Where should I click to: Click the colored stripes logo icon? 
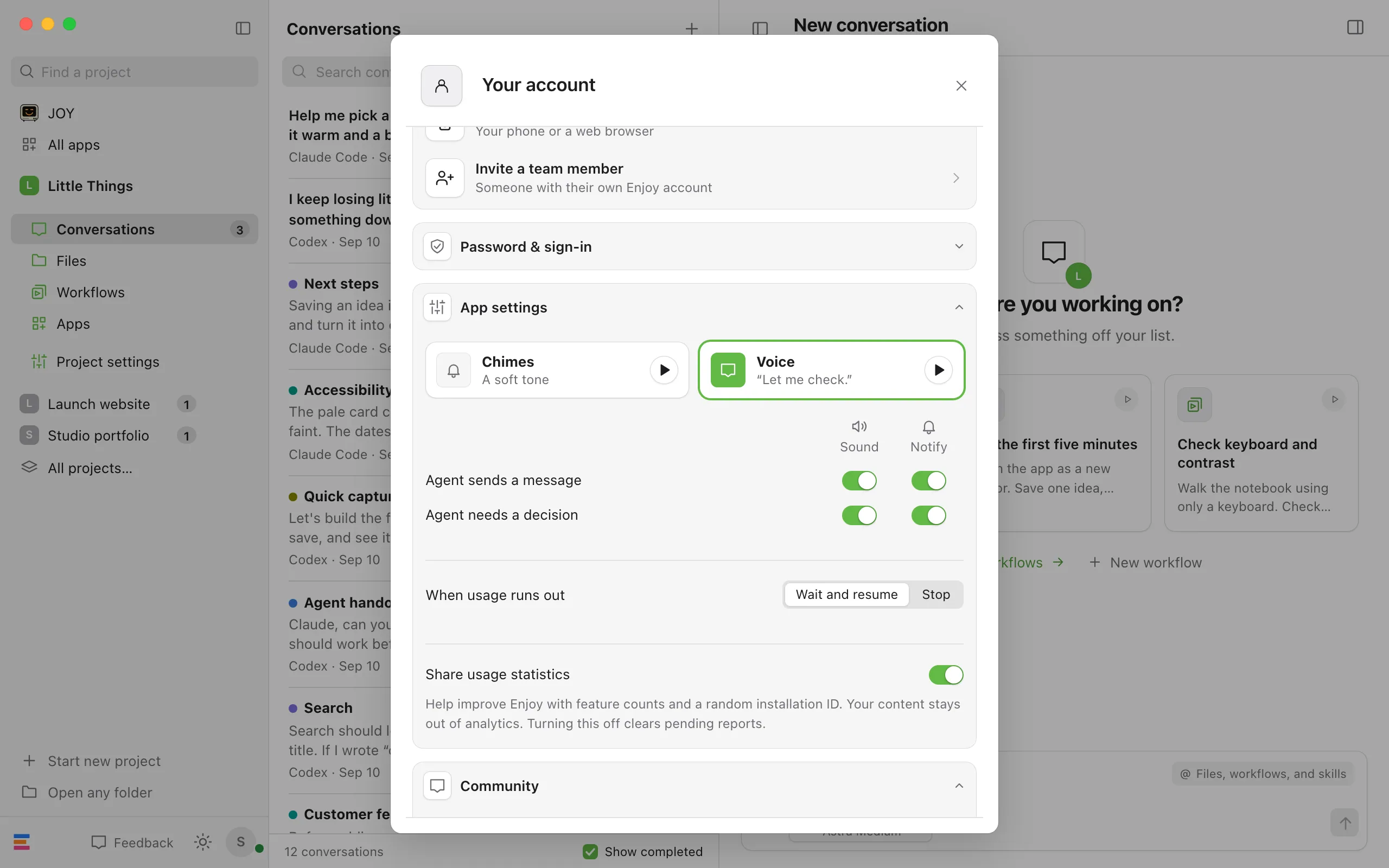click(x=22, y=842)
